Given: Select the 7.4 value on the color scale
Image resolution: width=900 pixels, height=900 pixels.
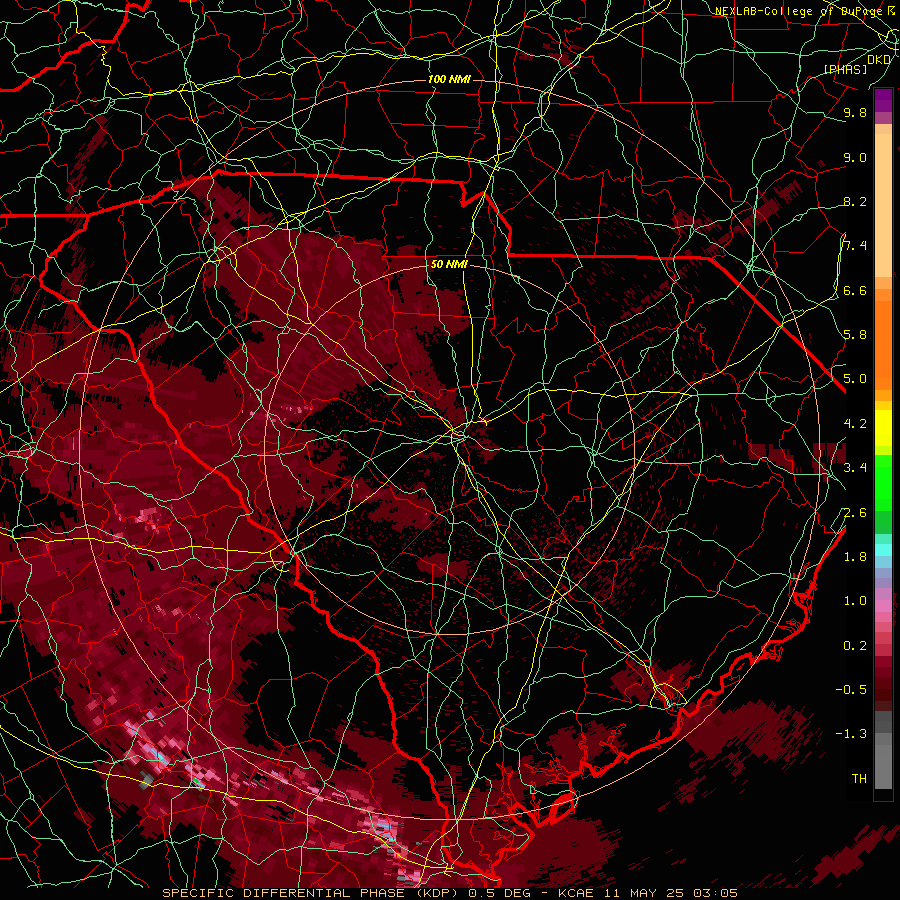Looking at the screenshot, I should [855, 246].
